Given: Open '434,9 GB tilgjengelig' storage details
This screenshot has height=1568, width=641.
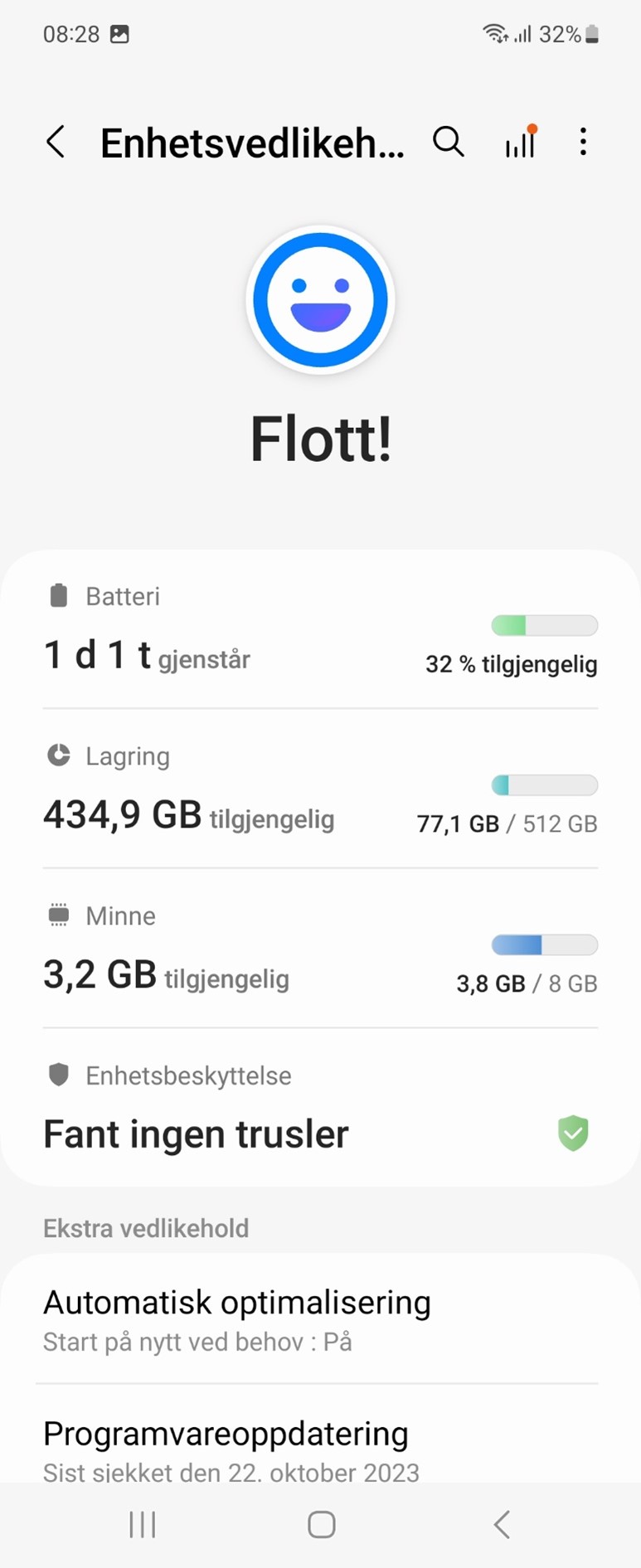Looking at the screenshot, I should (189, 816).
